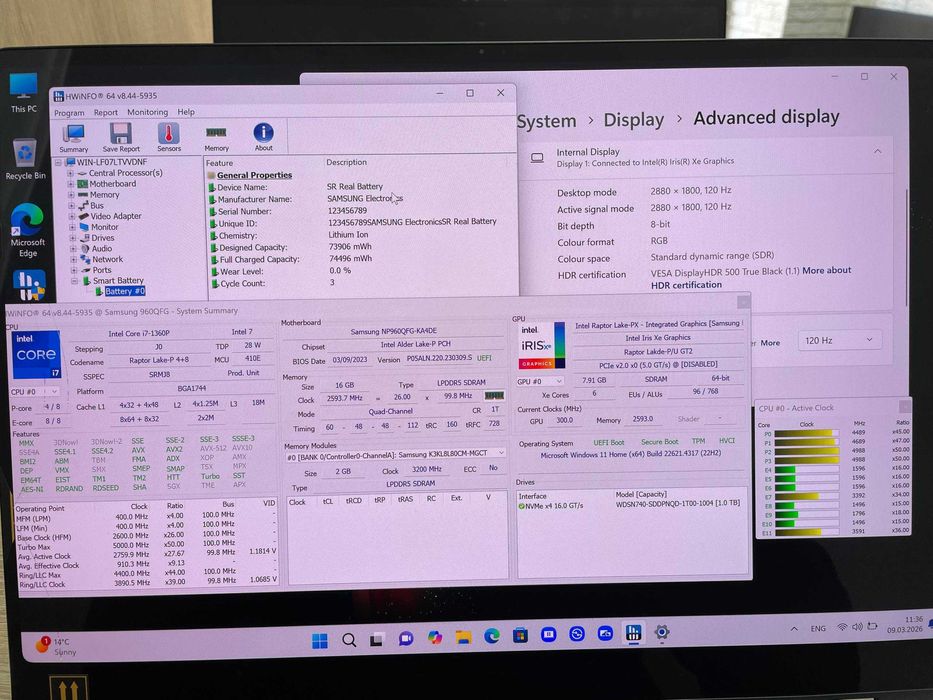
Task: Collapse the Smart Battery tree node
Action: tap(74, 281)
